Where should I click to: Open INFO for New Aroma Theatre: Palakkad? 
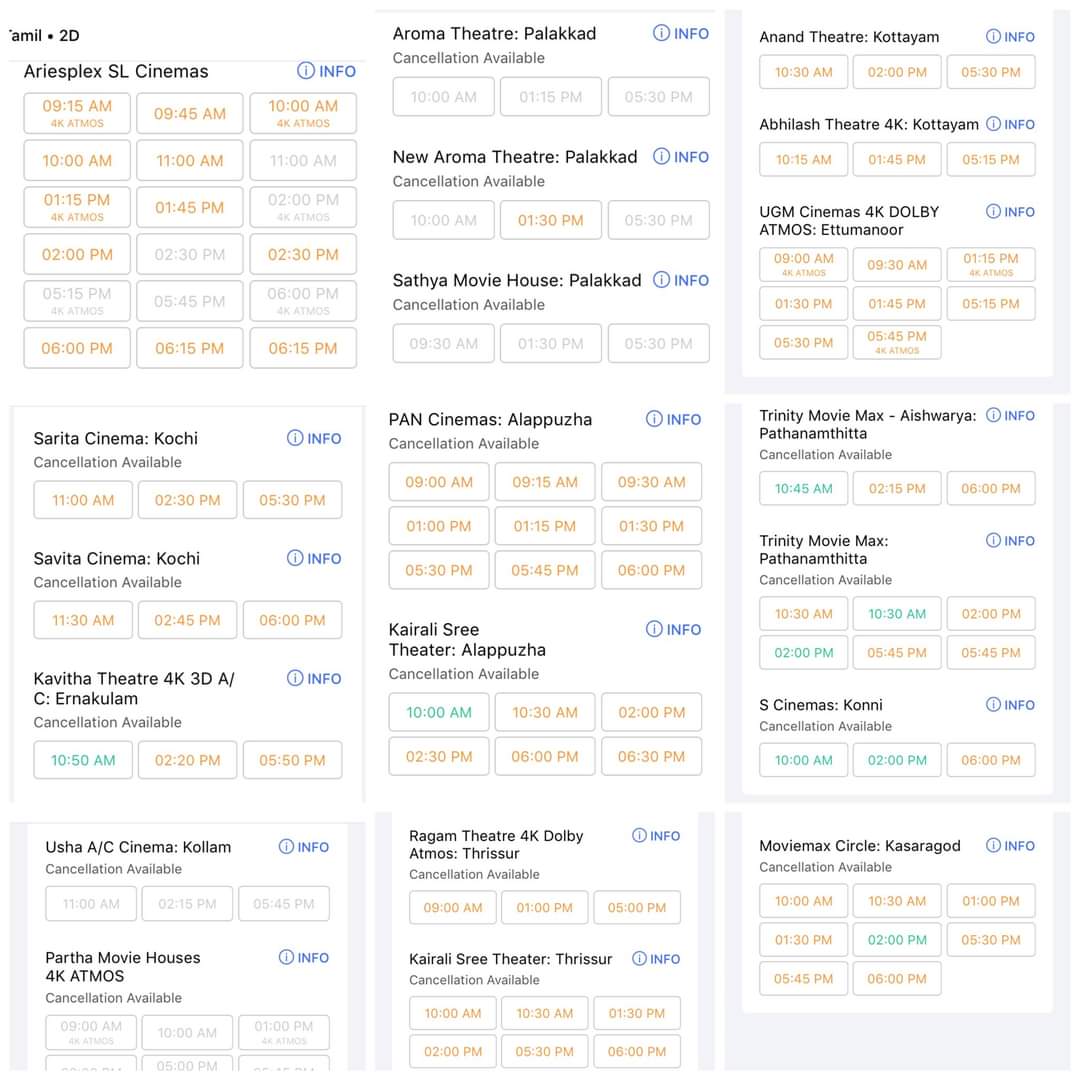pyautogui.click(x=681, y=156)
